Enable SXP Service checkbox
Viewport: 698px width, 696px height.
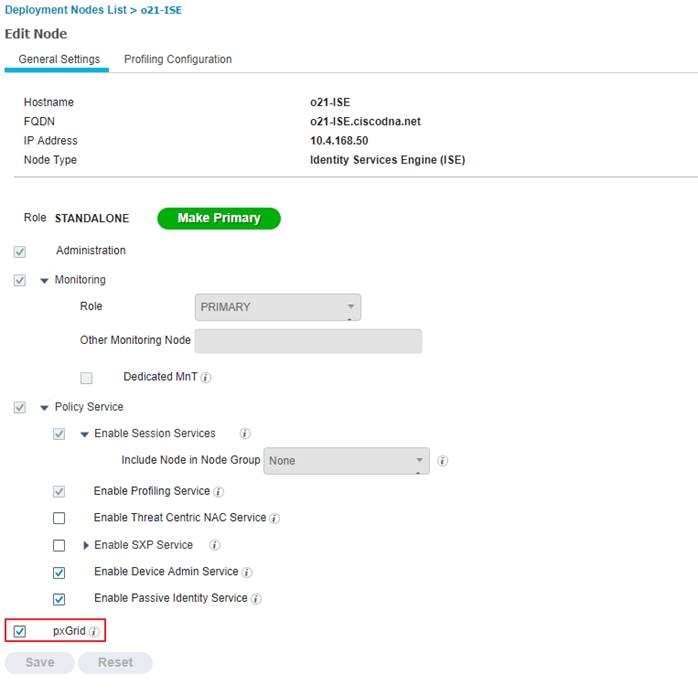point(59,546)
